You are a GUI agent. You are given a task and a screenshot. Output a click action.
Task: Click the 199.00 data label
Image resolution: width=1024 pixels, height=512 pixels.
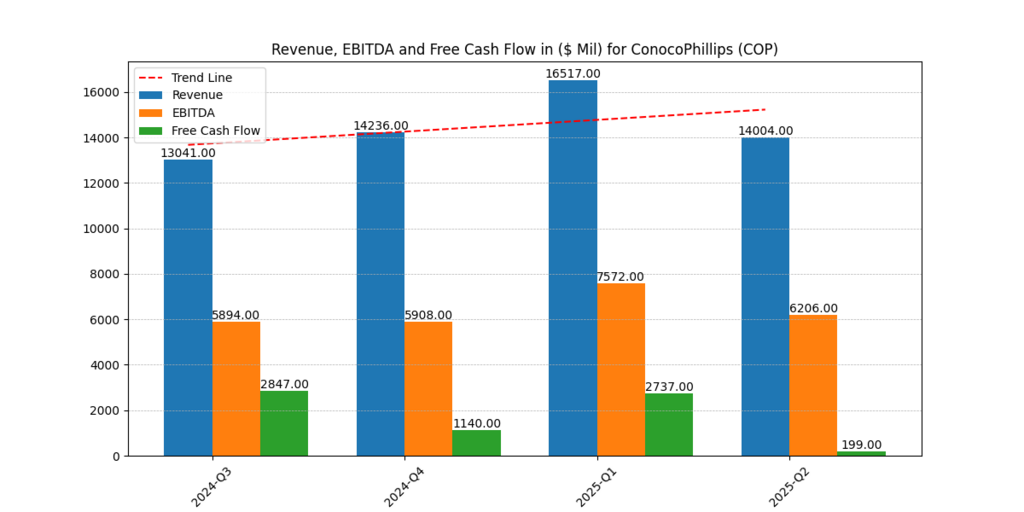pos(861,445)
